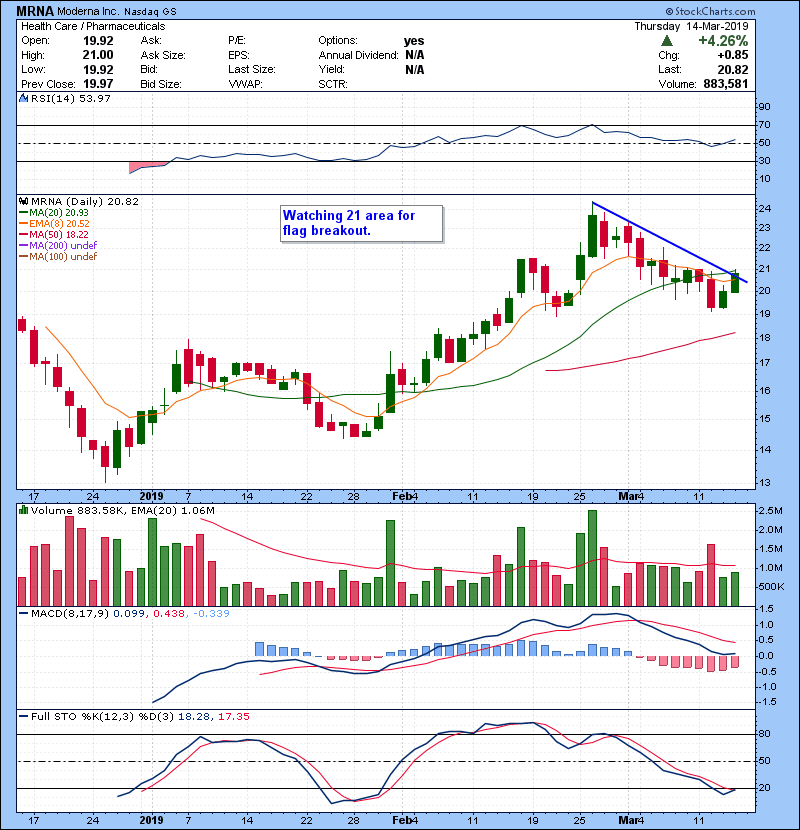Click the Open value 19.92
Viewport: 800px width, 830px height.
tap(98, 41)
